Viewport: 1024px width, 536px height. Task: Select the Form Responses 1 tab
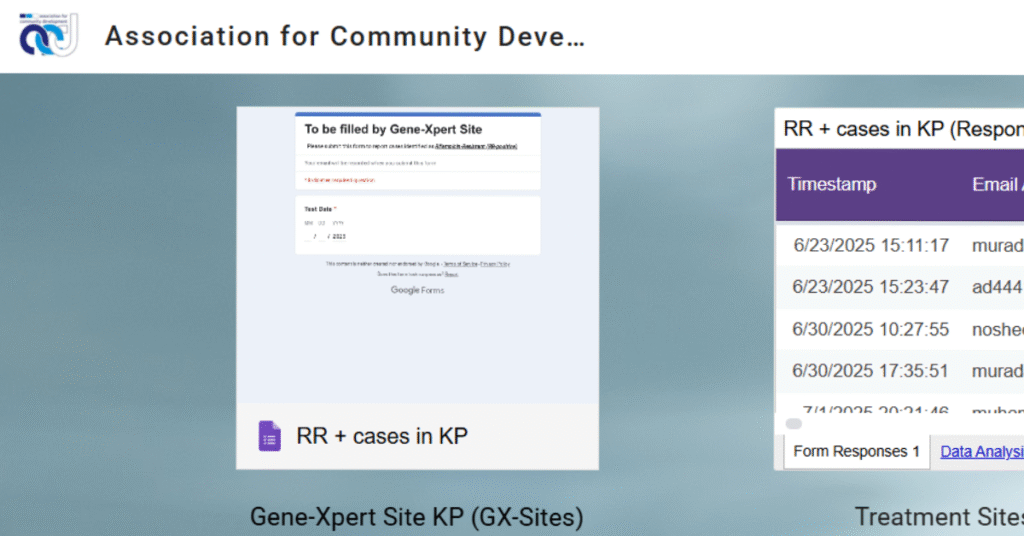click(856, 452)
